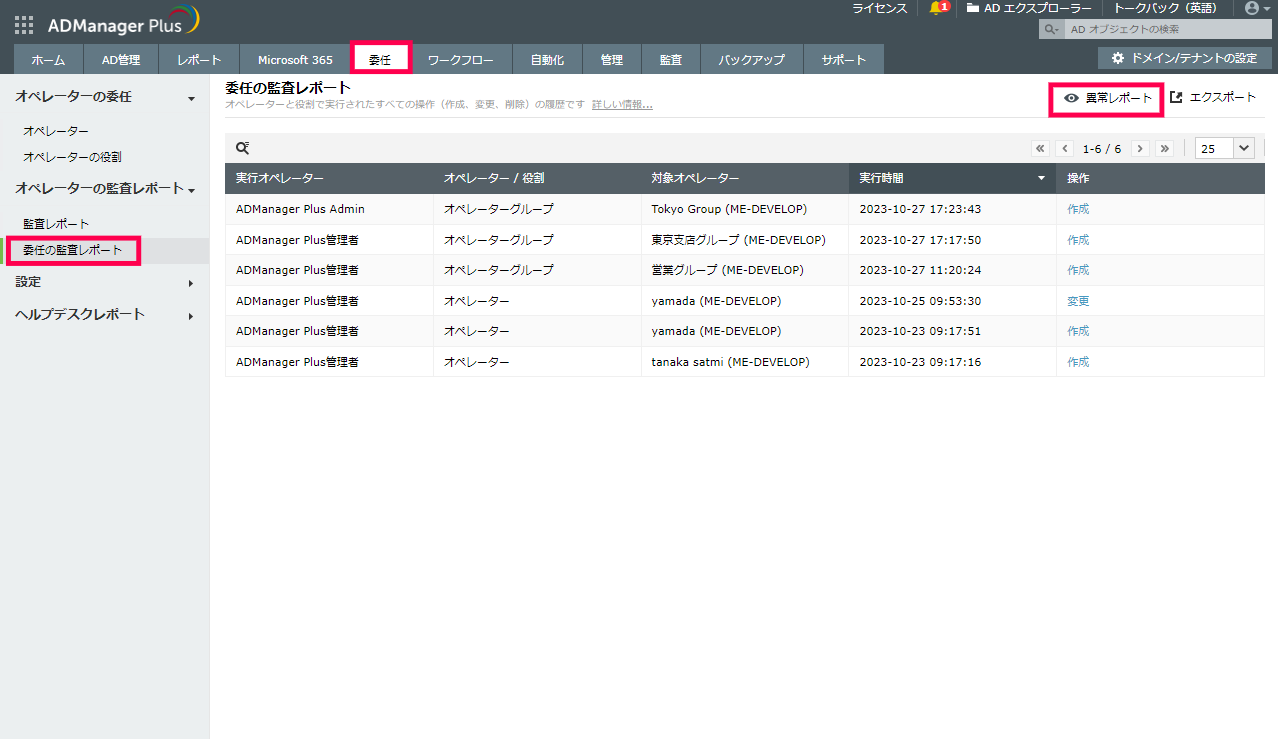
Task: Open 作成 link in Tokyo Group row
Action: click(1078, 209)
